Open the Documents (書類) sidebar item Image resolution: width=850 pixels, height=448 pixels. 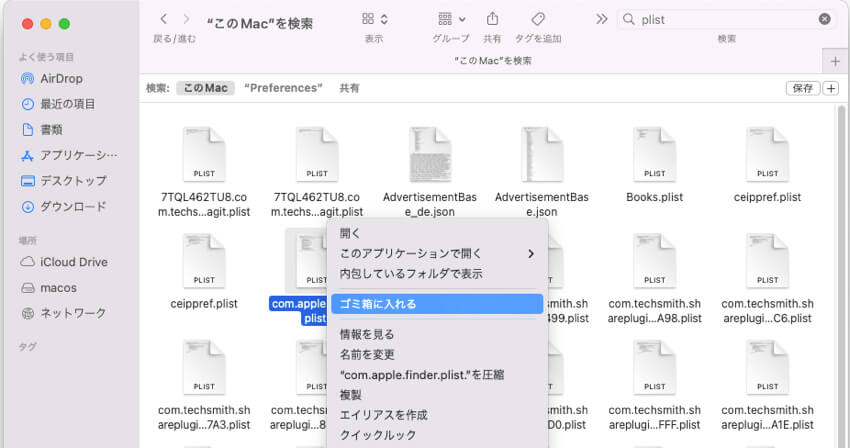(x=42, y=129)
